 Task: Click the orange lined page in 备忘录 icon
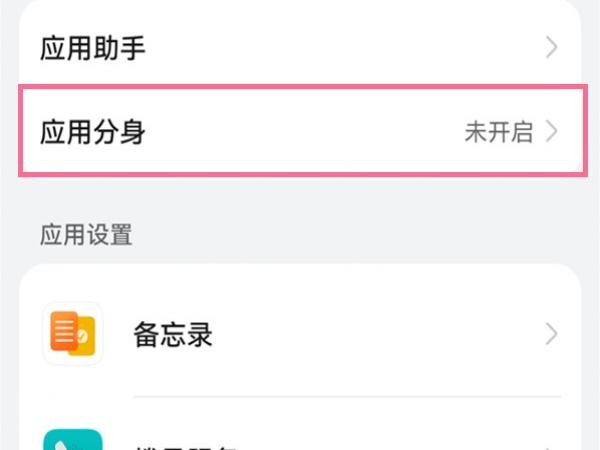pos(64,331)
